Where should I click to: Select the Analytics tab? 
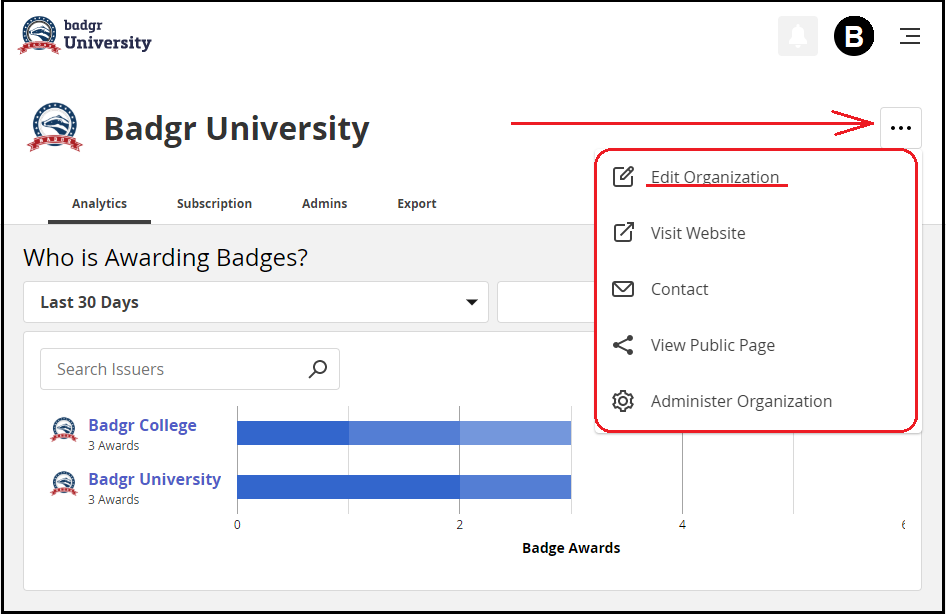coord(99,203)
